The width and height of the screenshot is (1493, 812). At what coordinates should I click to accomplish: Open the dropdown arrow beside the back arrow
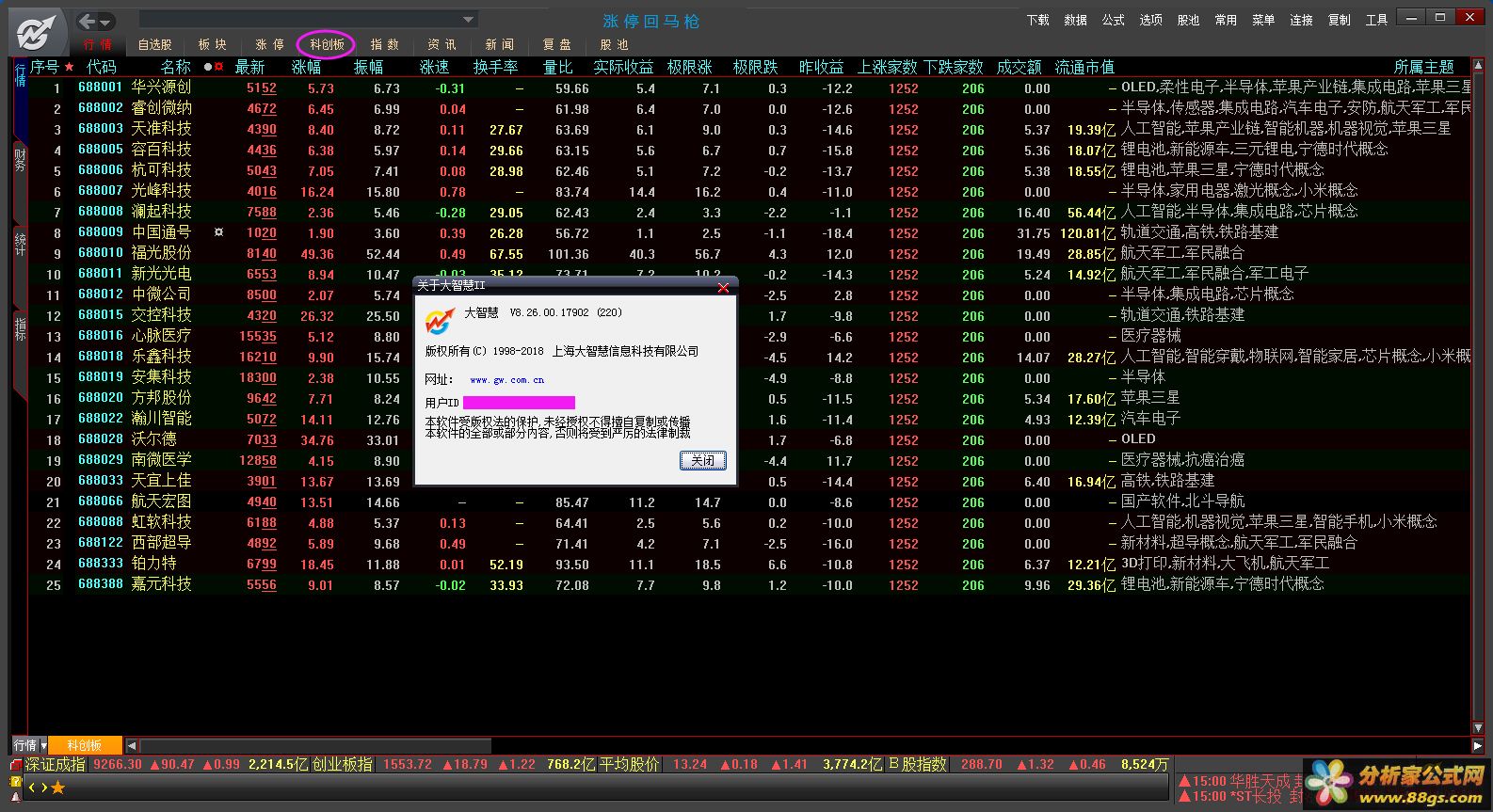click(105, 22)
